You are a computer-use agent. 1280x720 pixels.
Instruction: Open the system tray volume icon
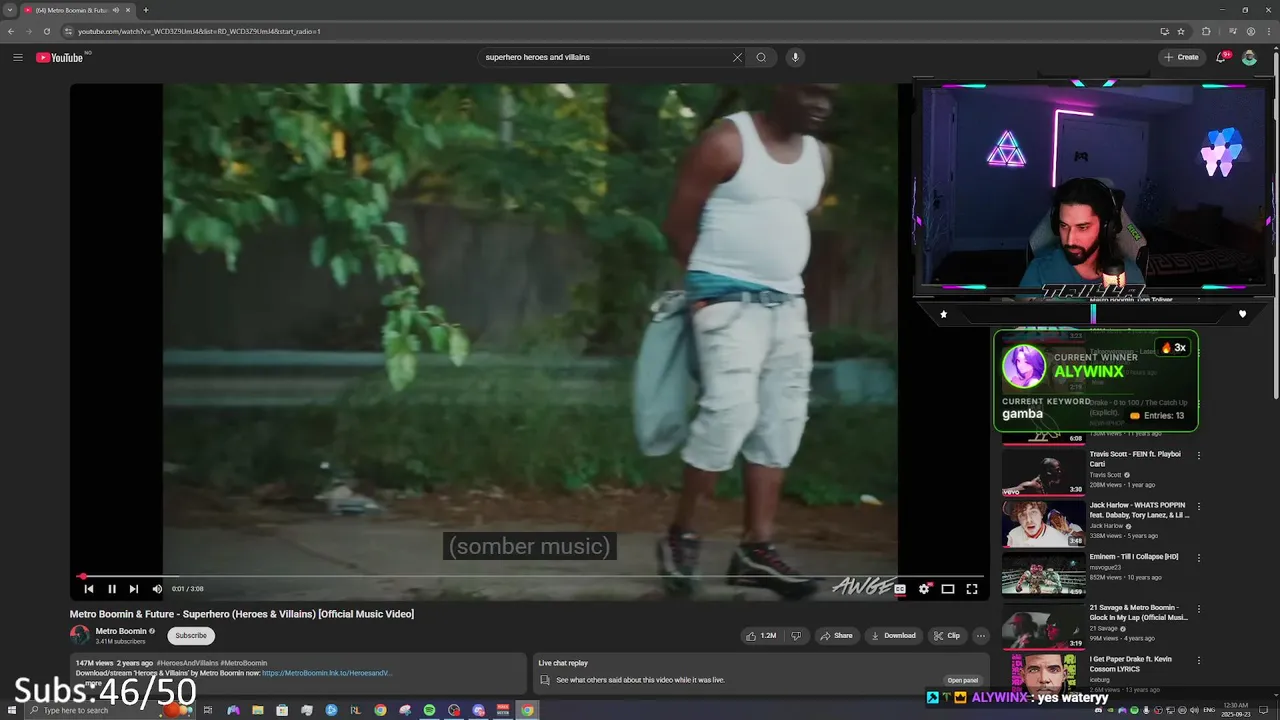pos(1197,710)
